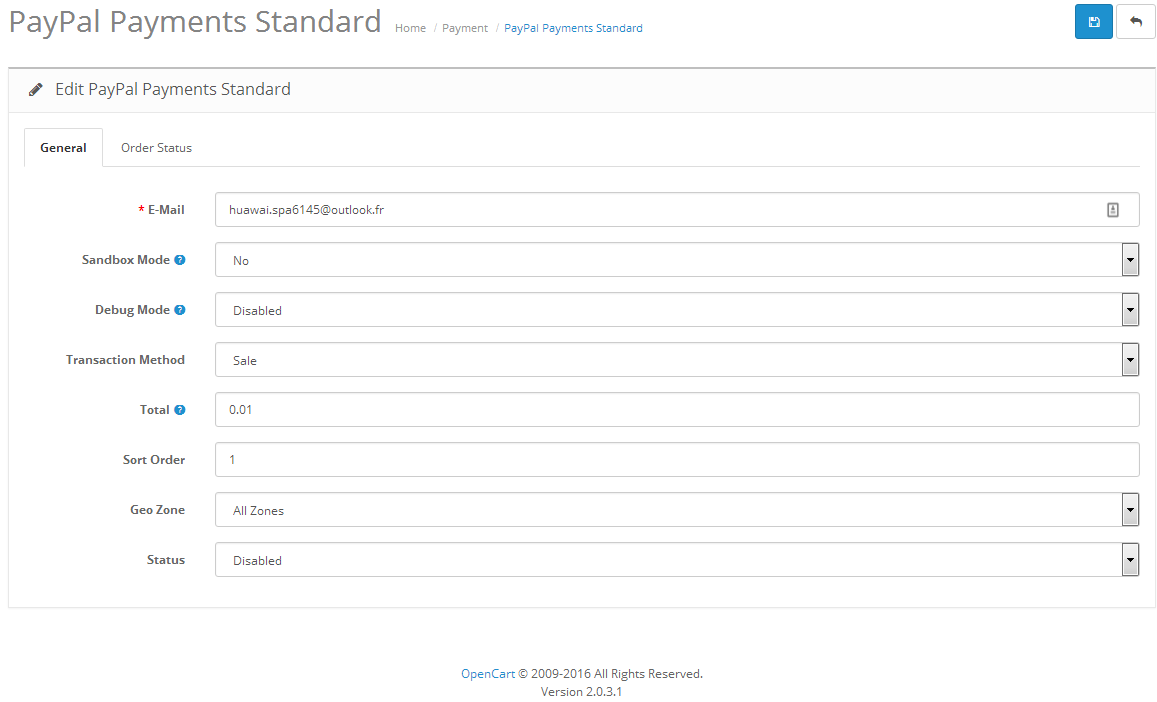Viewport: 1157px width, 702px height.
Task: Click the Transaction Method label
Action: point(125,359)
